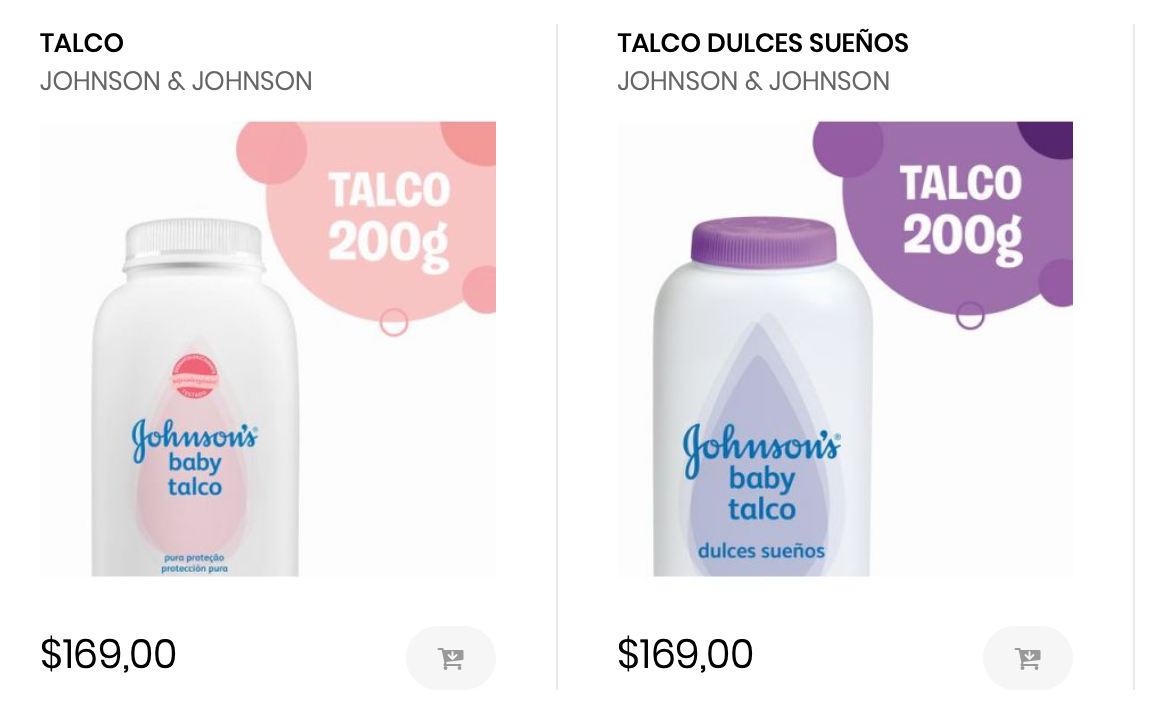Click the small hollow purple circle

(x=970, y=315)
